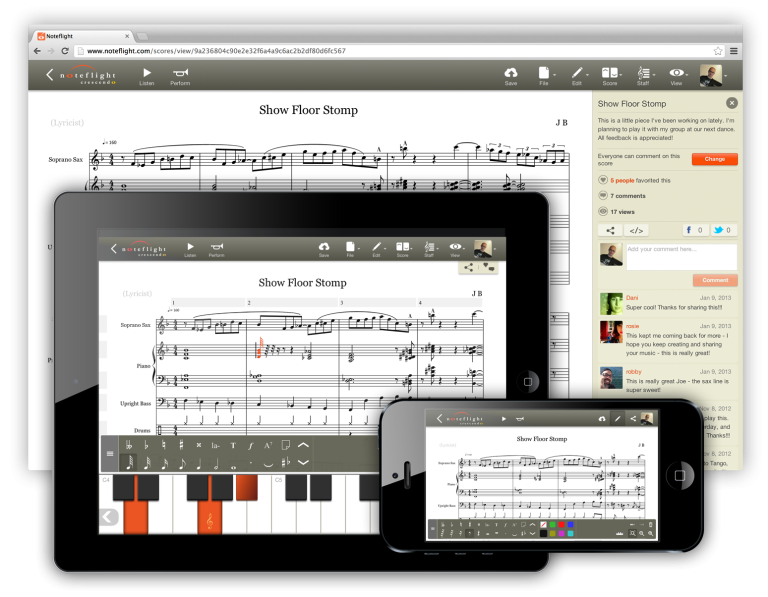Select double-flat accidental on tablet palette
The image size is (768, 597).
[129, 445]
